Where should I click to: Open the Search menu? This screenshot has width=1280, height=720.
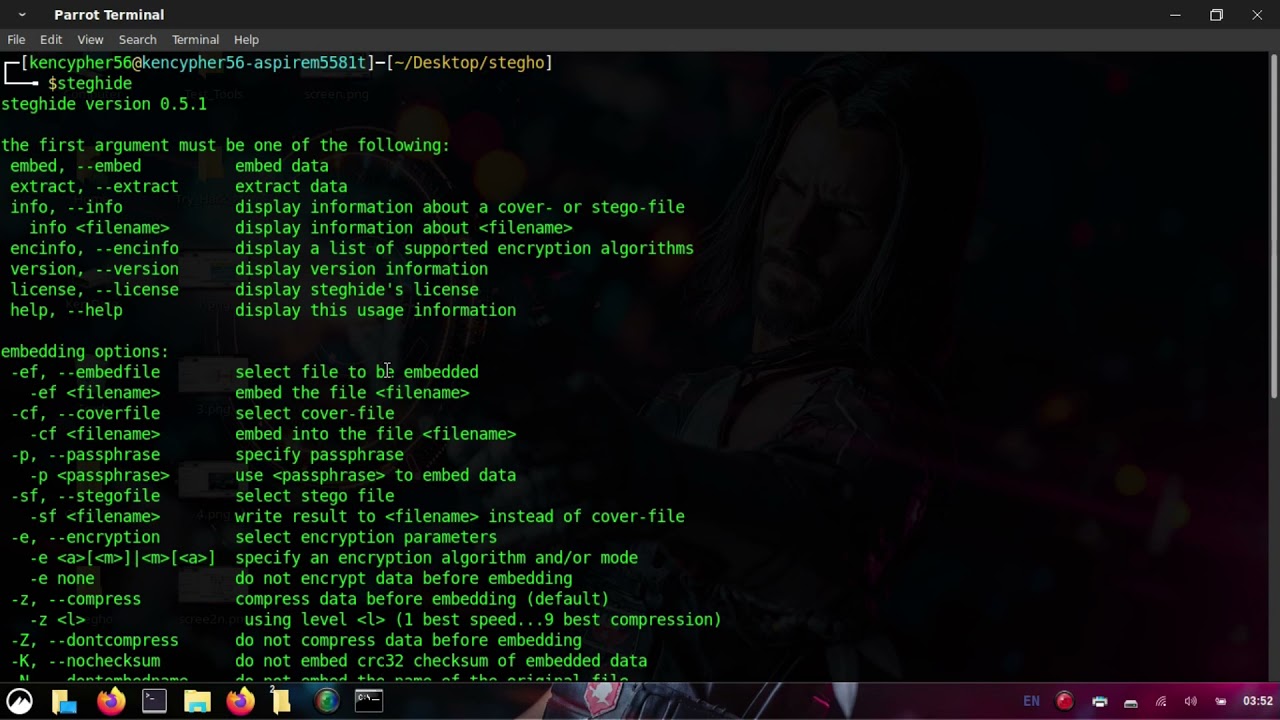137,40
